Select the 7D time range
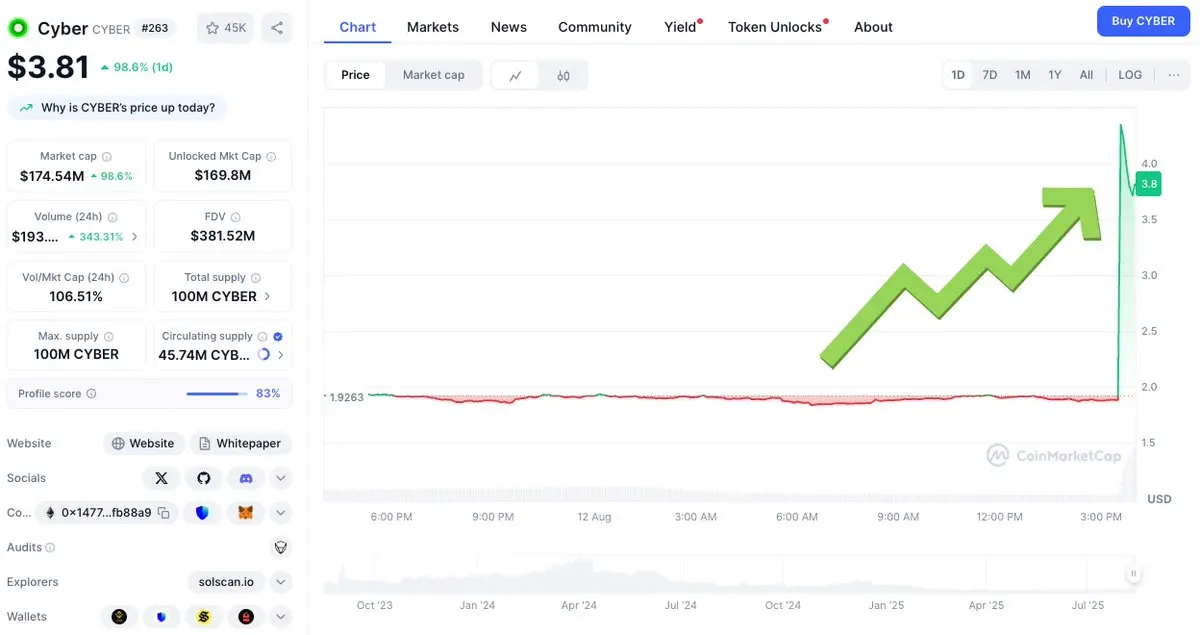 click(990, 75)
